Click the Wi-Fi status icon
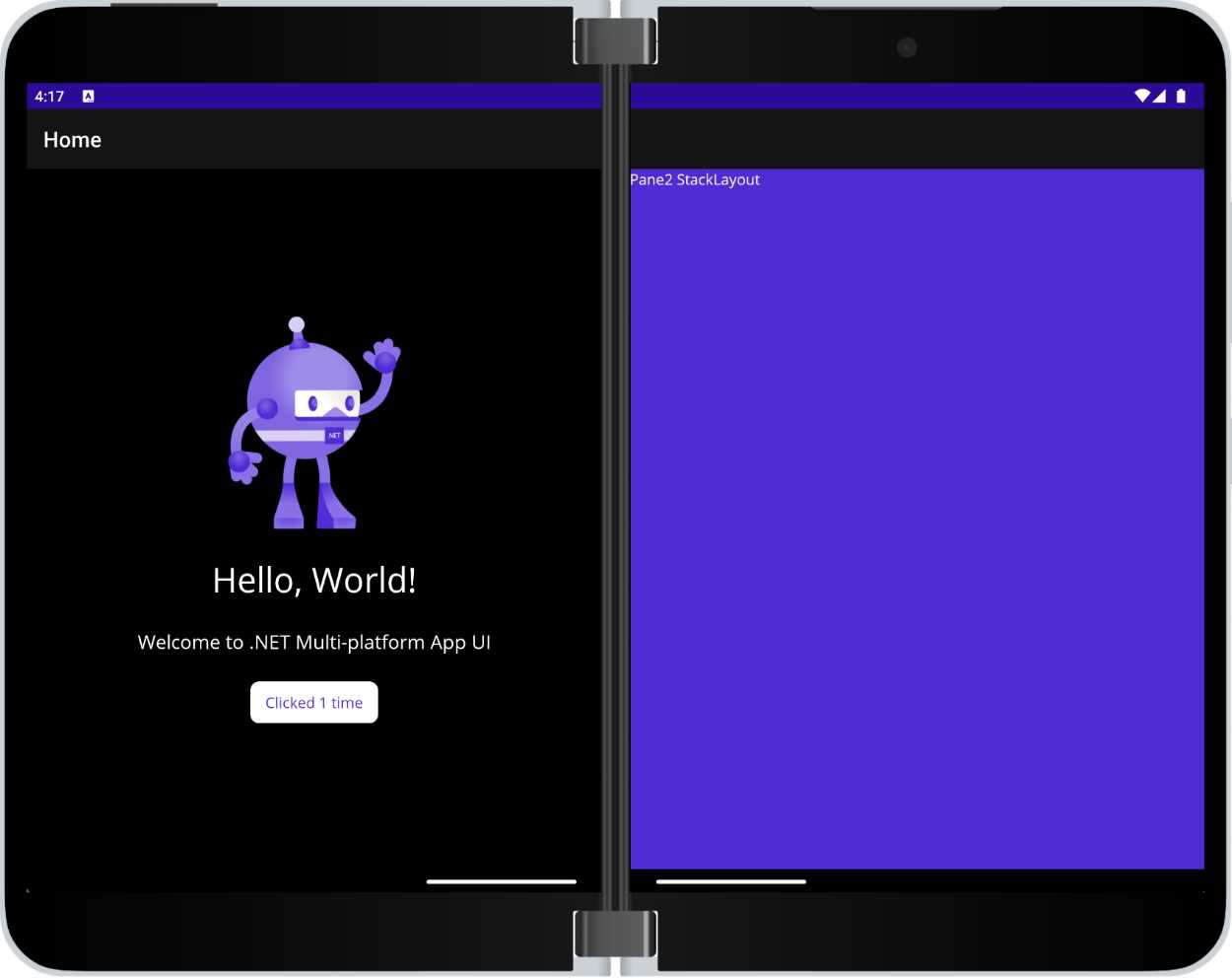Image resolution: width=1232 pixels, height=978 pixels. pos(1143,96)
